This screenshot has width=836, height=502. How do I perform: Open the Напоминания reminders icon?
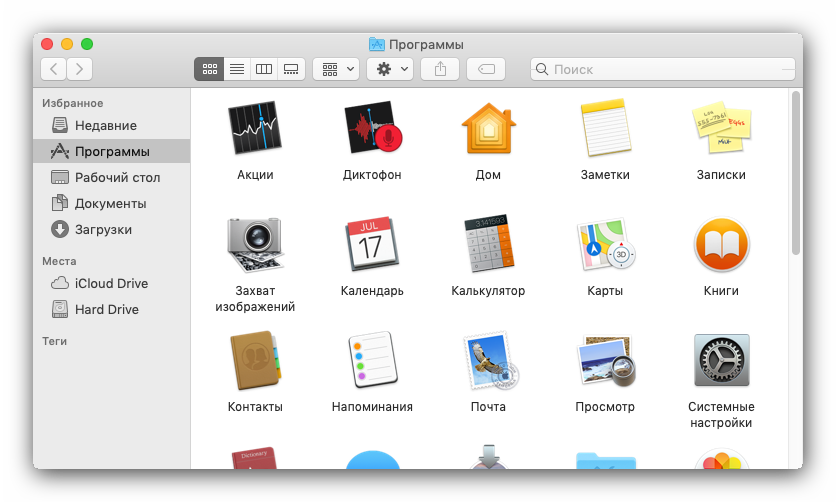[x=372, y=360]
